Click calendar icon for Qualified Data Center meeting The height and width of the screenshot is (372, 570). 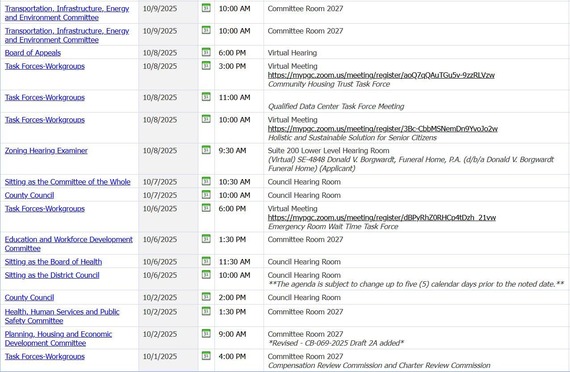206,97
